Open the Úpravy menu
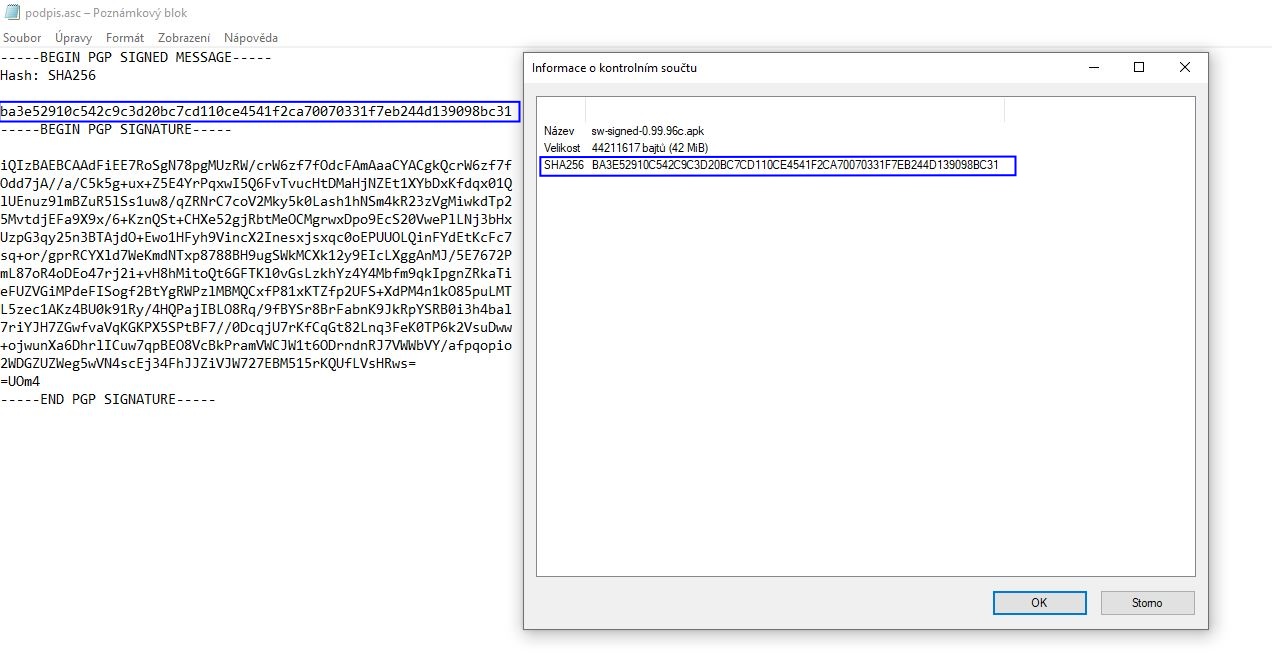This screenshot has width=1272, height=655. point(74,38)
